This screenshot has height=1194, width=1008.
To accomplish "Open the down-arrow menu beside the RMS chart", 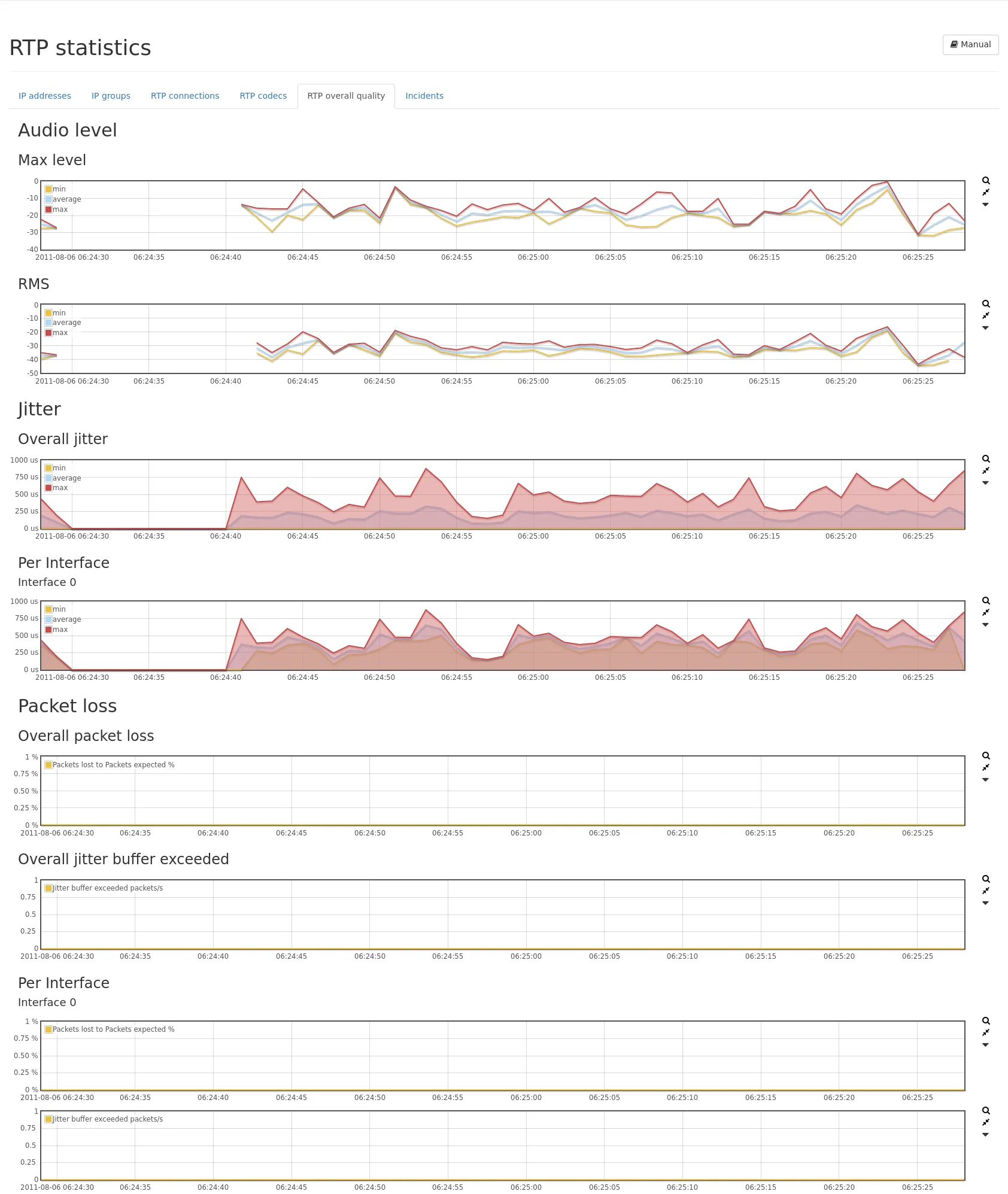I will 986,328.
